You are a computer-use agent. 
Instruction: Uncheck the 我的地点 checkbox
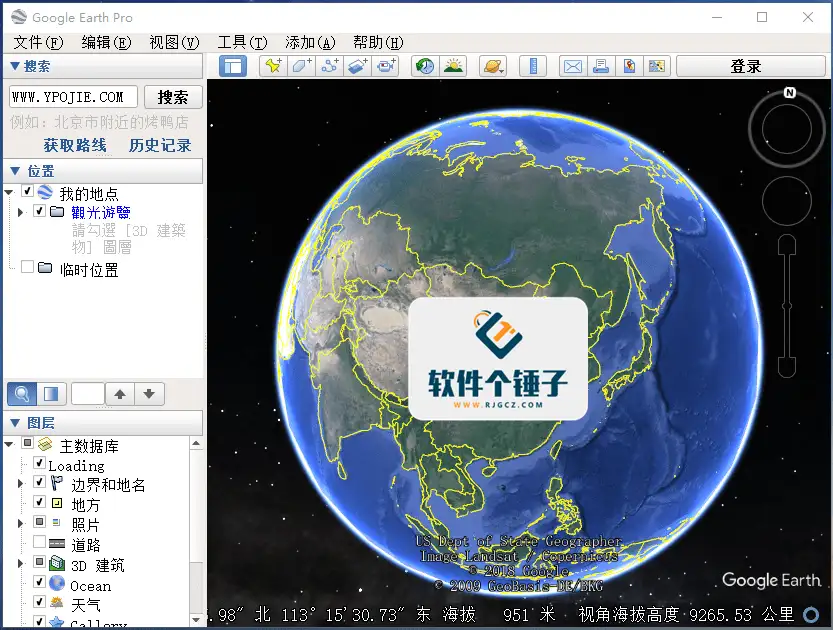coord(28,191)
